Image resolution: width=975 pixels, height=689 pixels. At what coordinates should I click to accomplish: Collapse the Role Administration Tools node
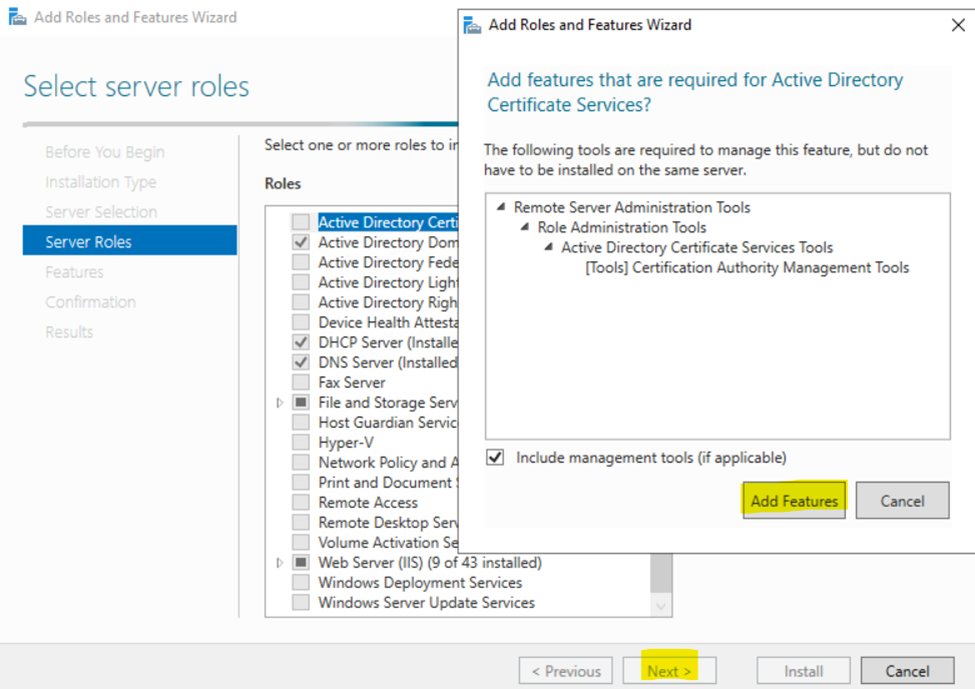525,227
